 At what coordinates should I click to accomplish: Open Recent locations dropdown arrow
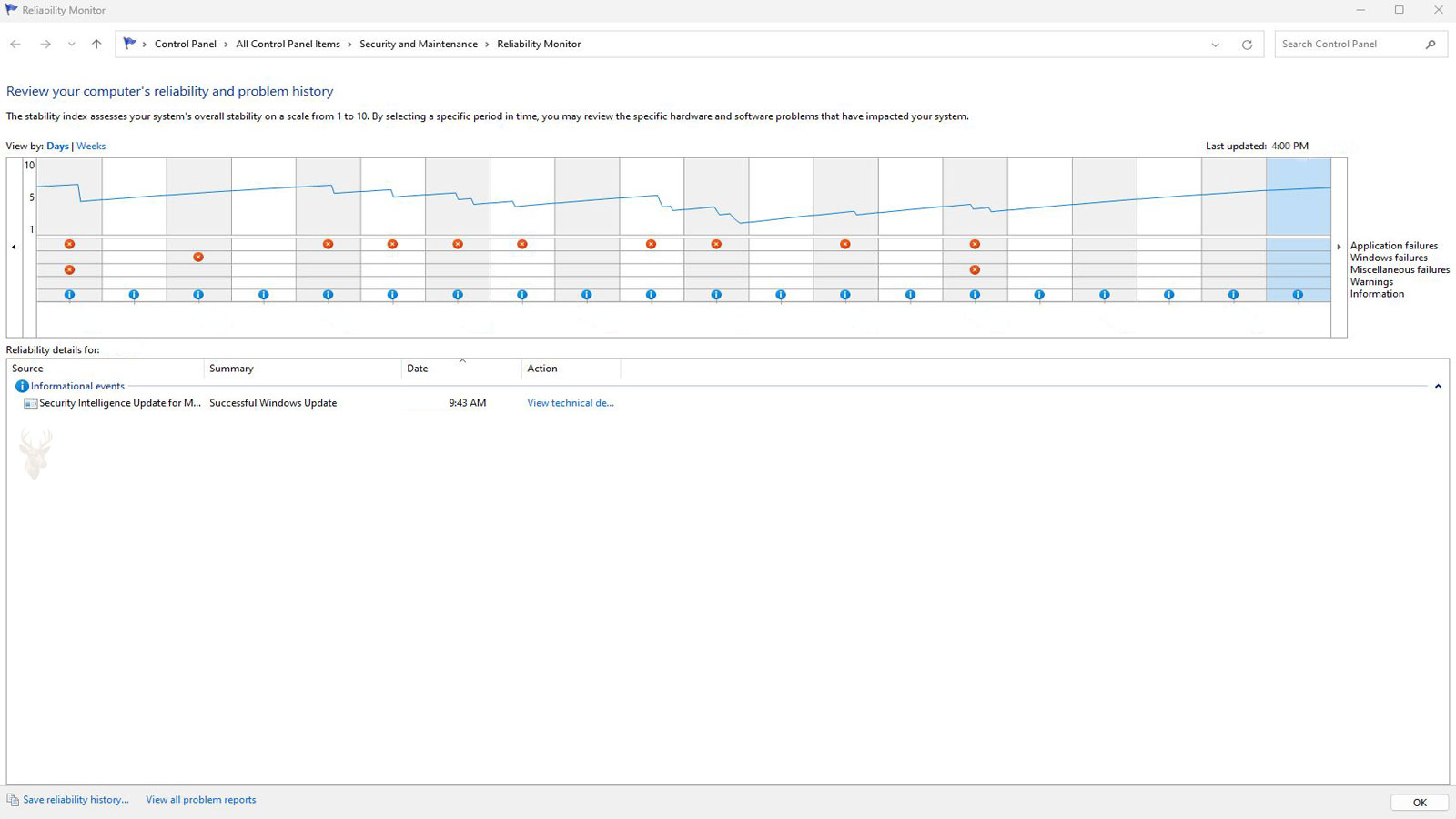point(71,44)
